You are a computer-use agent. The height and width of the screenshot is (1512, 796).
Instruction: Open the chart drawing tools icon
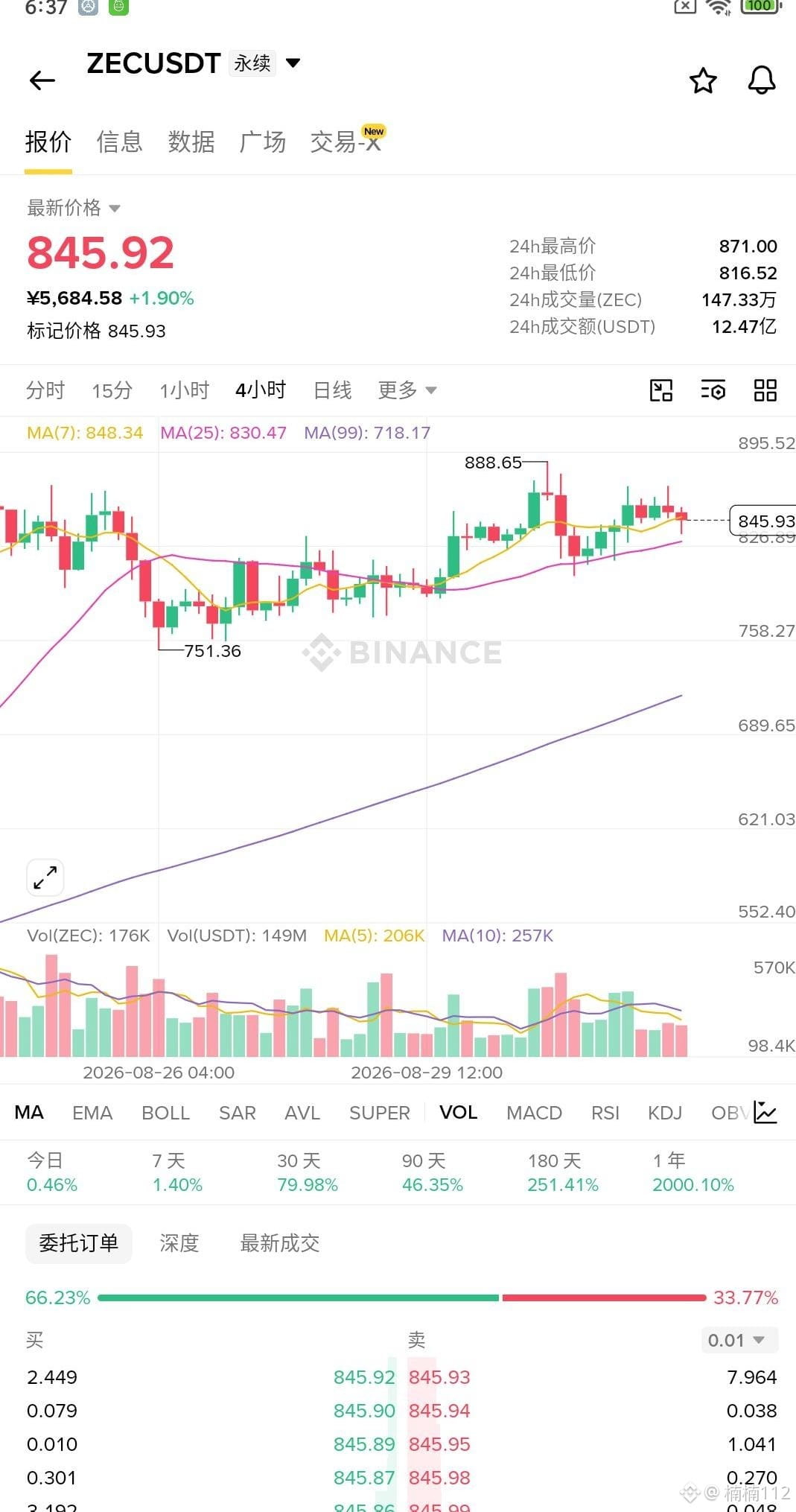(660, 390)
